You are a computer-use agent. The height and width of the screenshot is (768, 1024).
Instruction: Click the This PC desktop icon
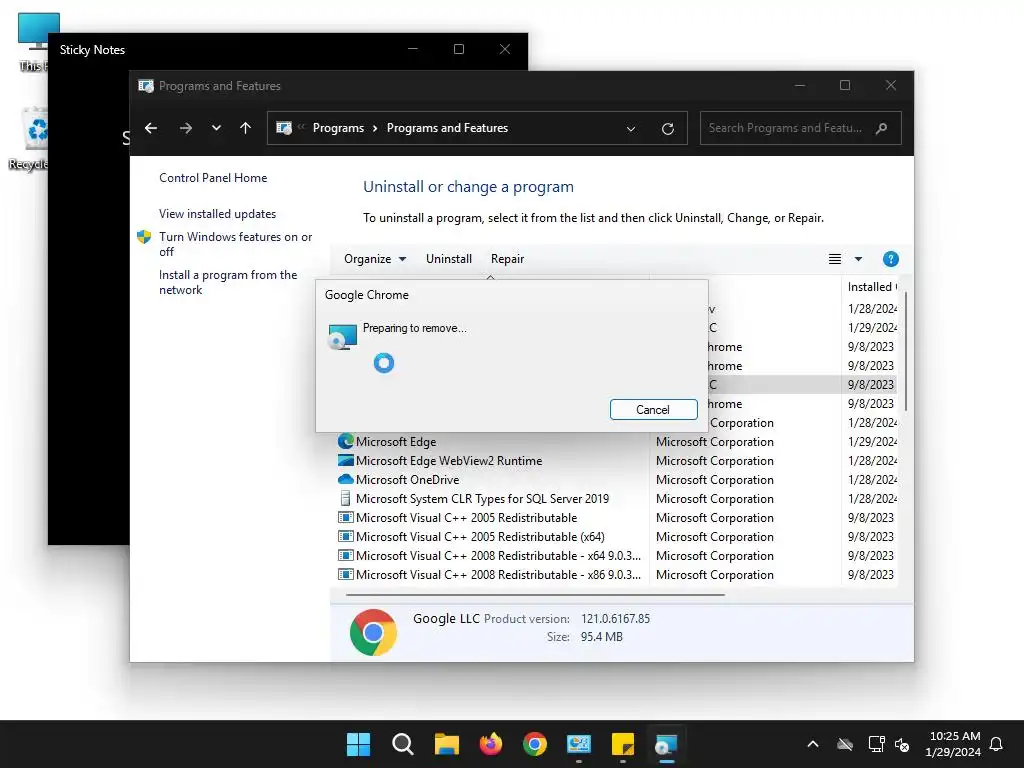pyautogui.click(x=33, y=42)
